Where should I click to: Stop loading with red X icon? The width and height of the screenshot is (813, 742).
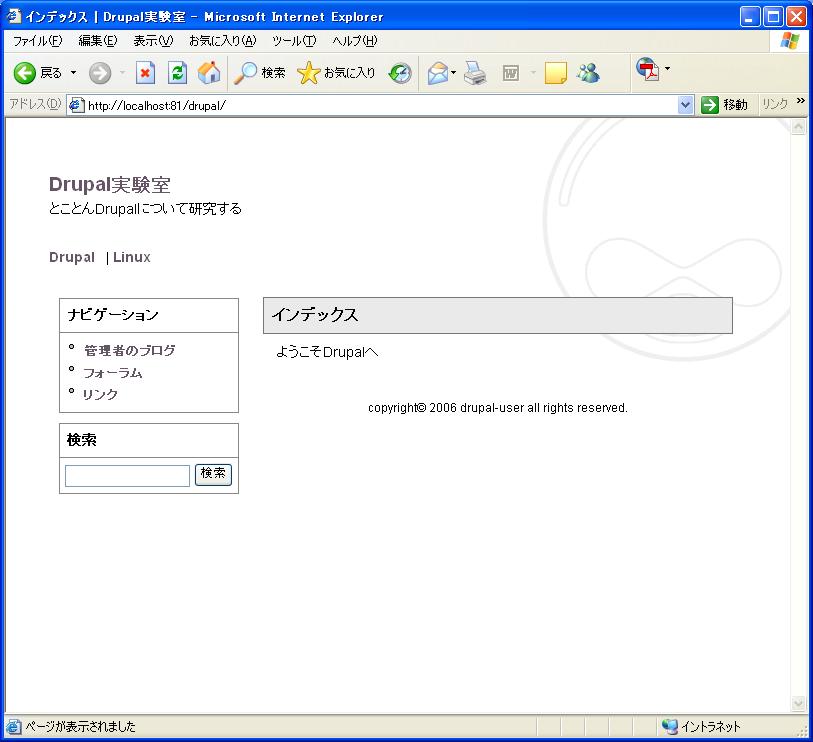point(145,73)
